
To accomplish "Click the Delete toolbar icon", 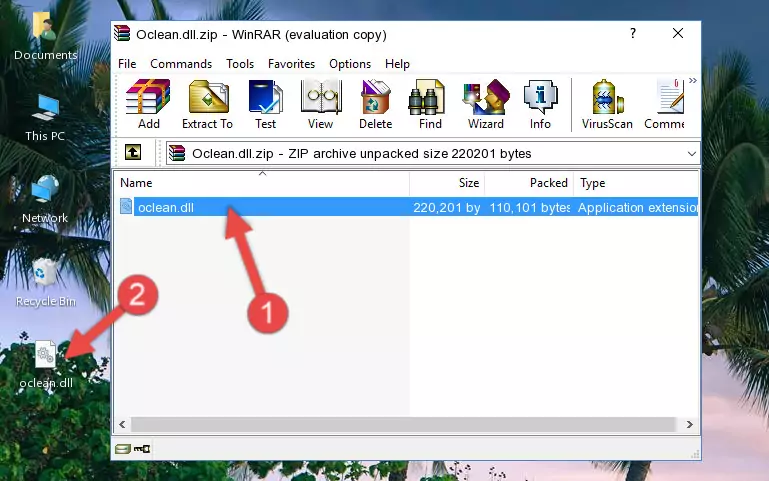I will pyautogui.click(x=375, y=104).
